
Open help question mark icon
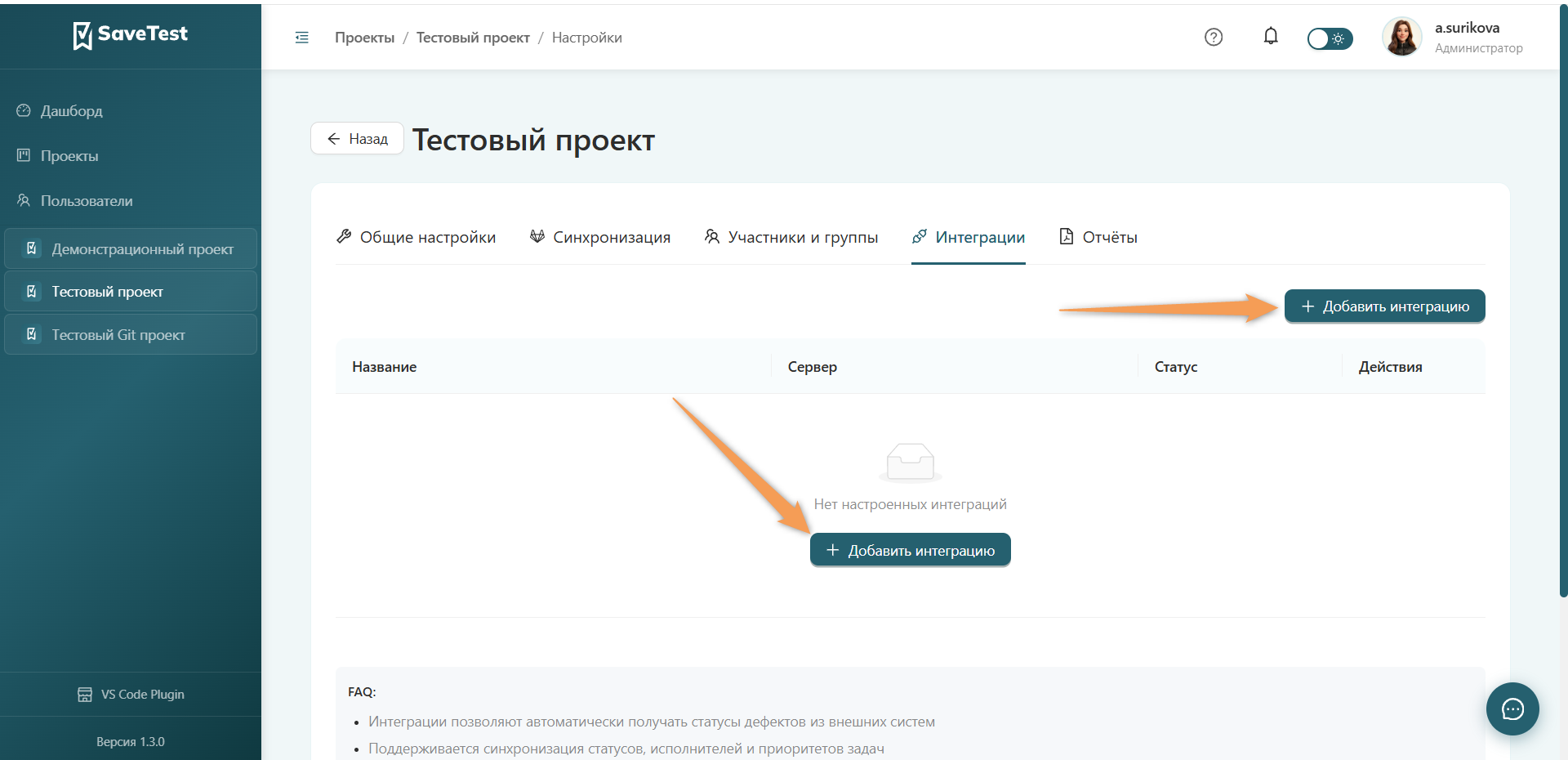click(1214, 37)
